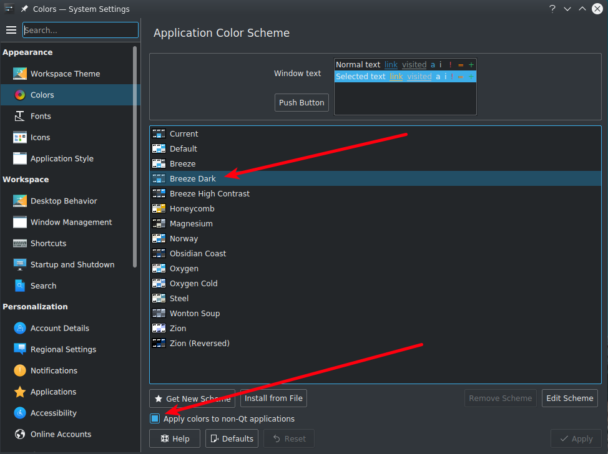Click the Reset button
Image resolution: width=608 pixels, height=454 pixels.
(x=289, y=438)
